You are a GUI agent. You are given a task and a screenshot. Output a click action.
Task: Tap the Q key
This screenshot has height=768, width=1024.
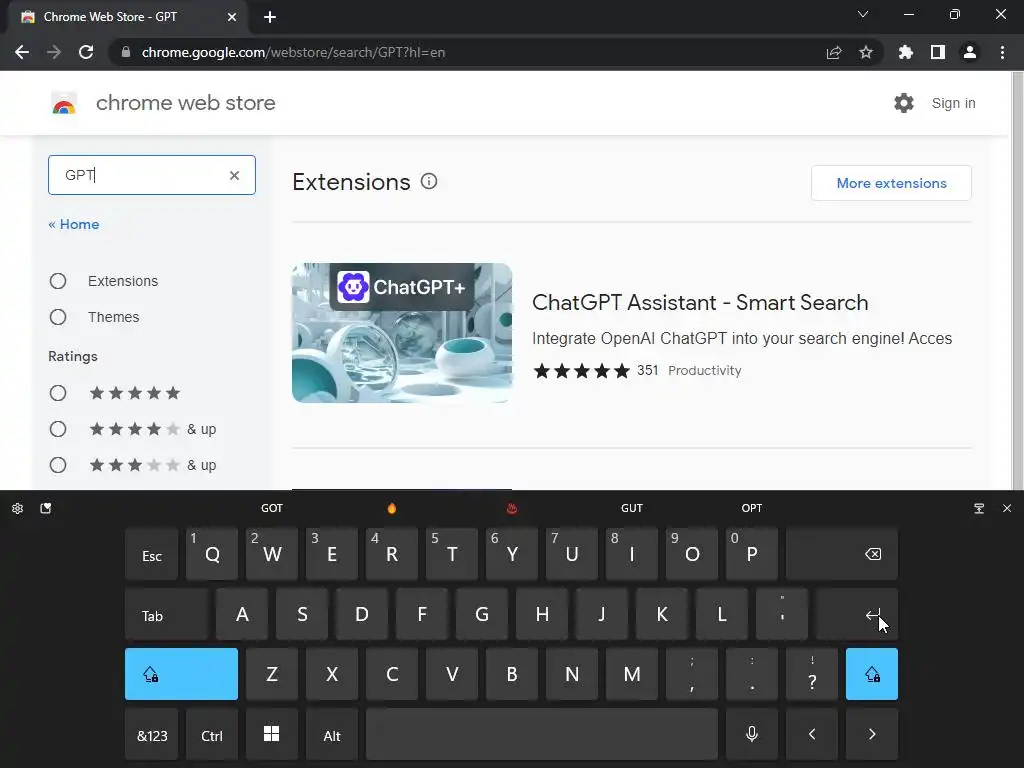212,554
